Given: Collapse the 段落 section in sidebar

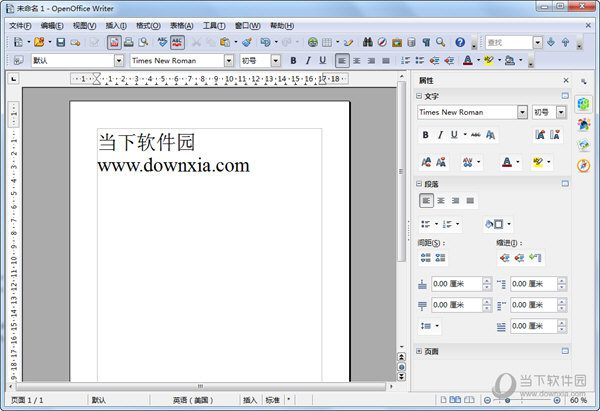Looking at the screenshot, I should [x=419, y=184].
